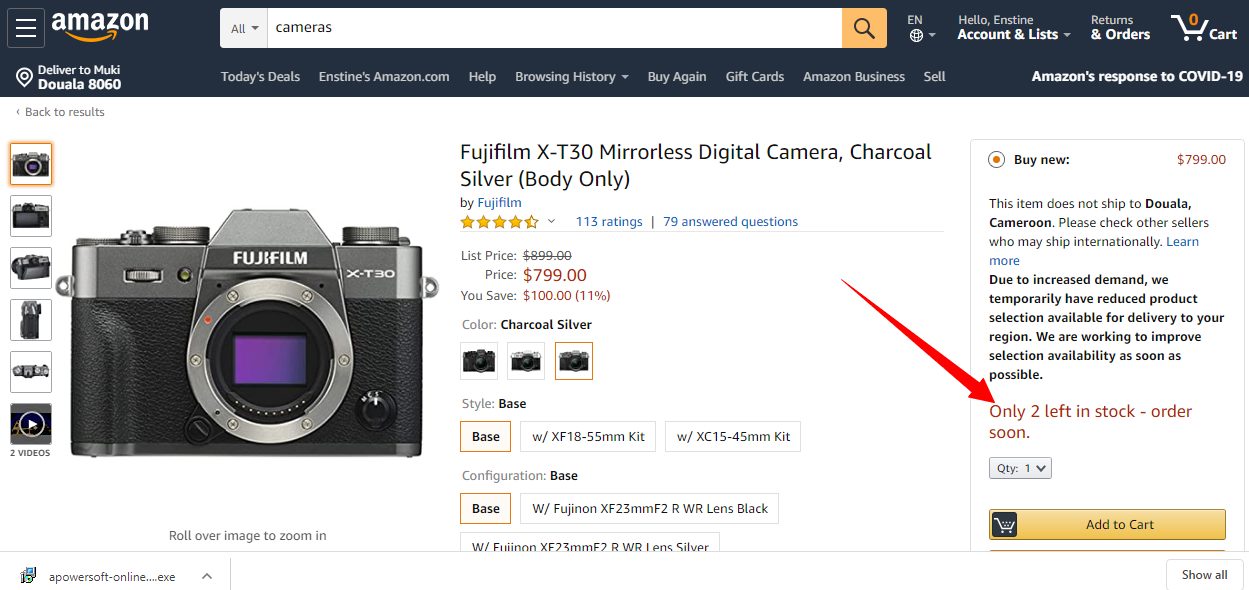
Task: Expand the Browsing History menu
Action: [x=571, y=76]
